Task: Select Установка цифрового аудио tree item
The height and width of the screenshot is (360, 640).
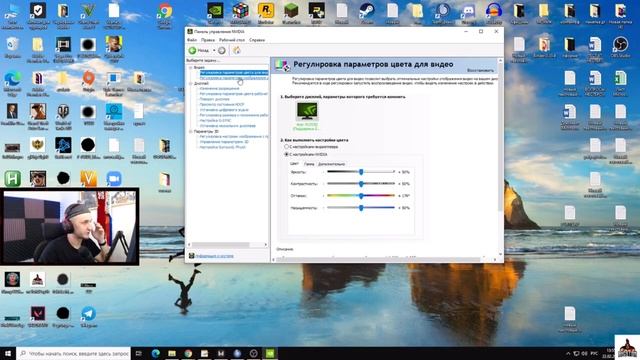Action: tap(224, 110)
